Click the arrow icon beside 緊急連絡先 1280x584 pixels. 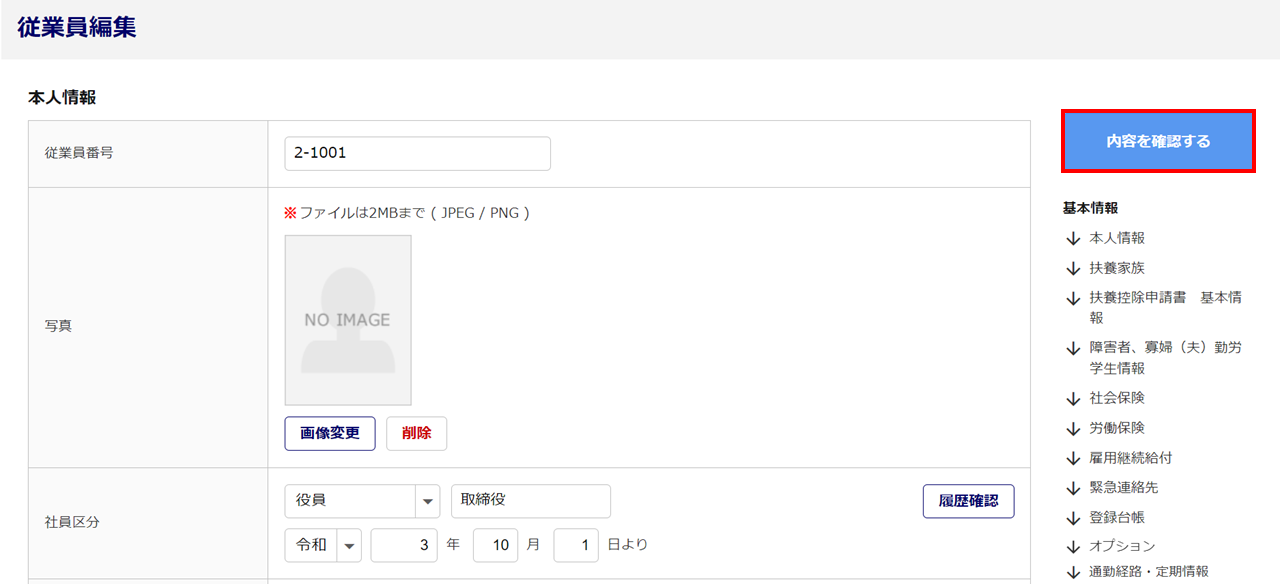tap(1073, 488)
